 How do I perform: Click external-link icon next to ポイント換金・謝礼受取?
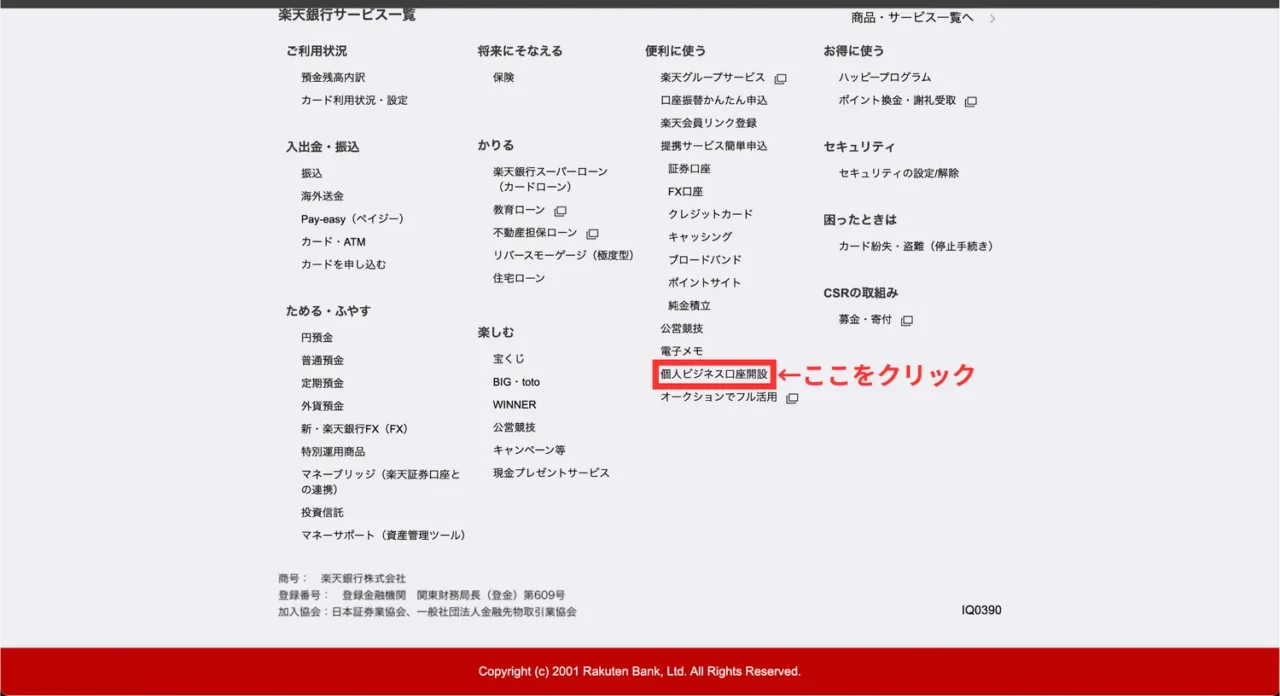pos(971,101)
